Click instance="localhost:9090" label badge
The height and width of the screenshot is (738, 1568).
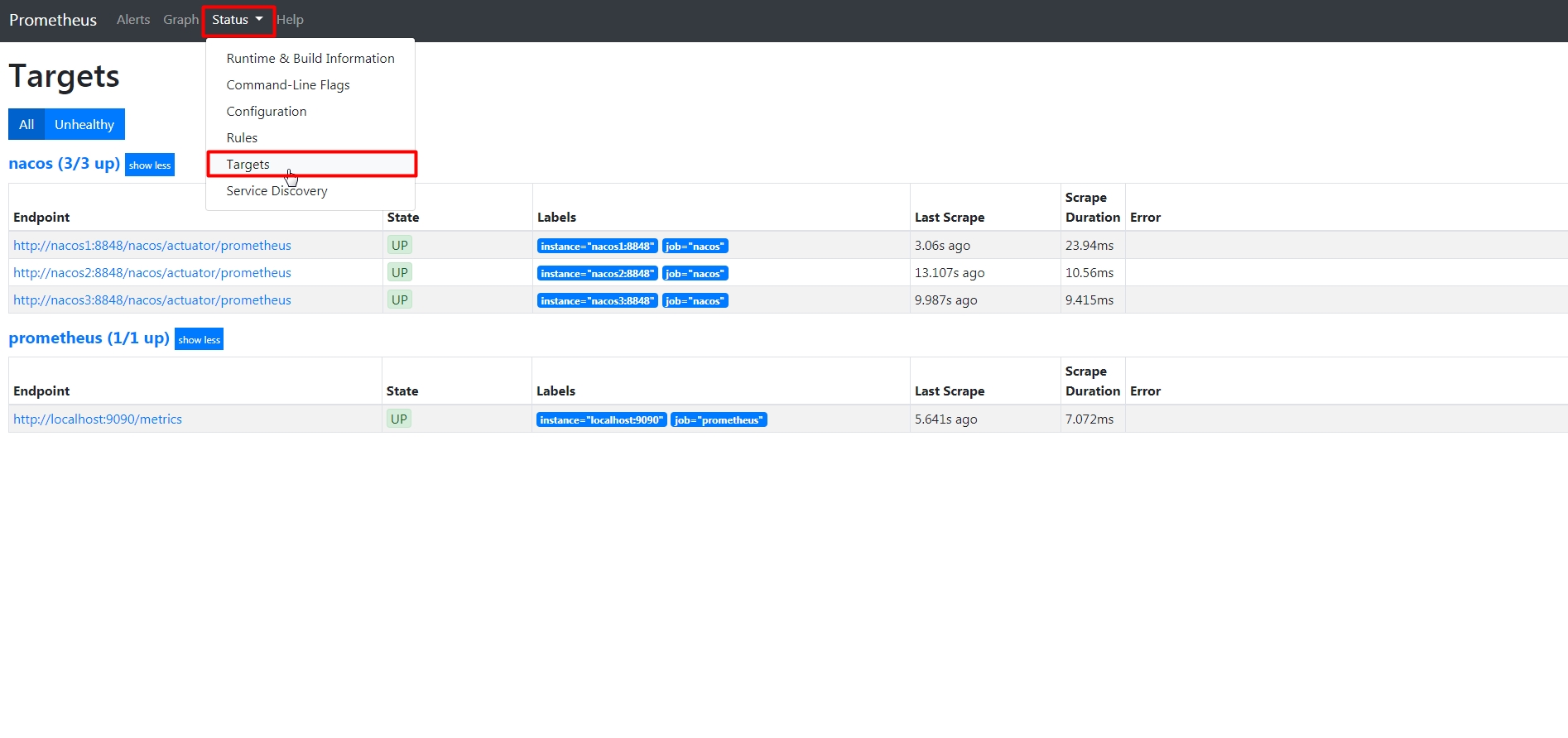pyautogui.click(x=602, y=419)
